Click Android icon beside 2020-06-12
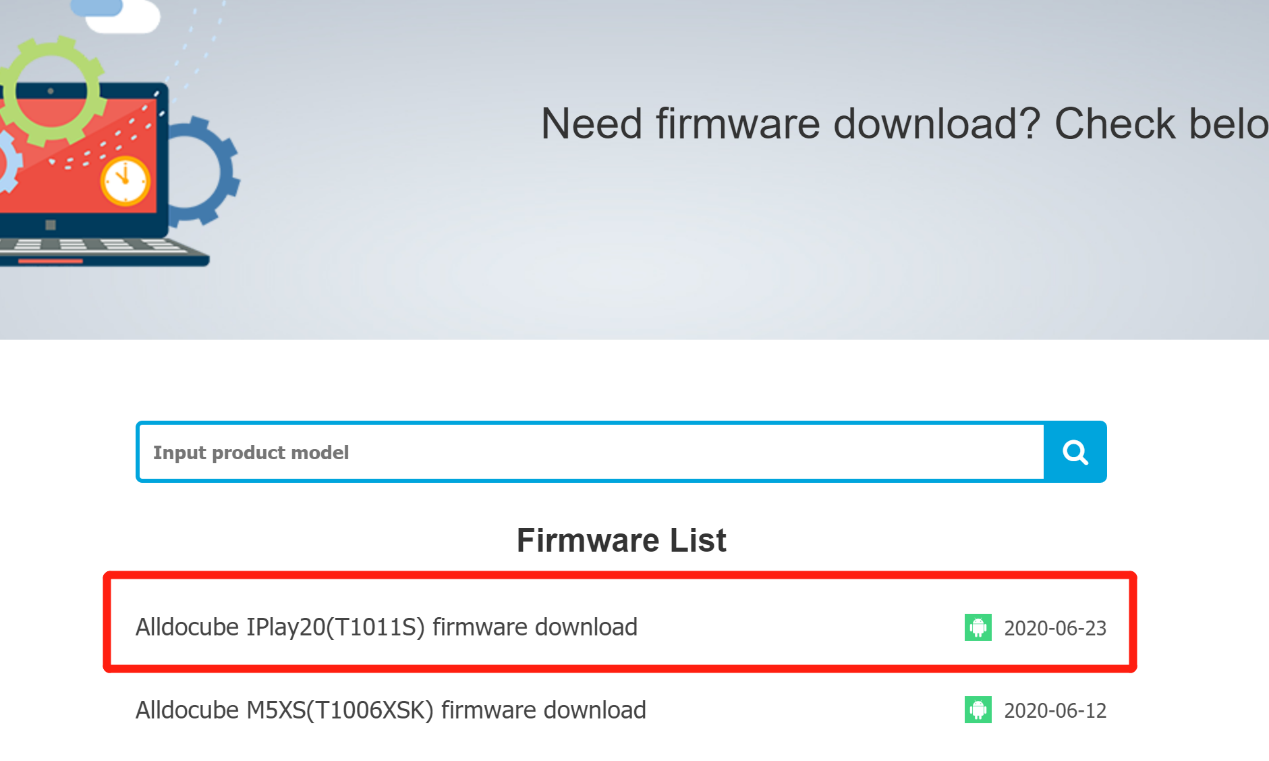1269x761 pixels. coord(977,710)
